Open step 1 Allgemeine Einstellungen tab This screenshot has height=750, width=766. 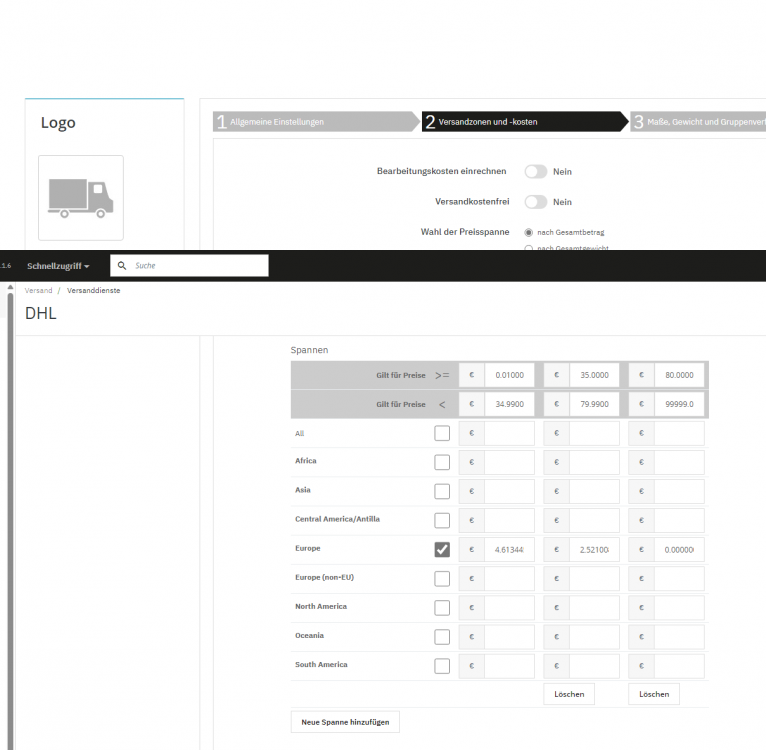[x=316, y=122]
